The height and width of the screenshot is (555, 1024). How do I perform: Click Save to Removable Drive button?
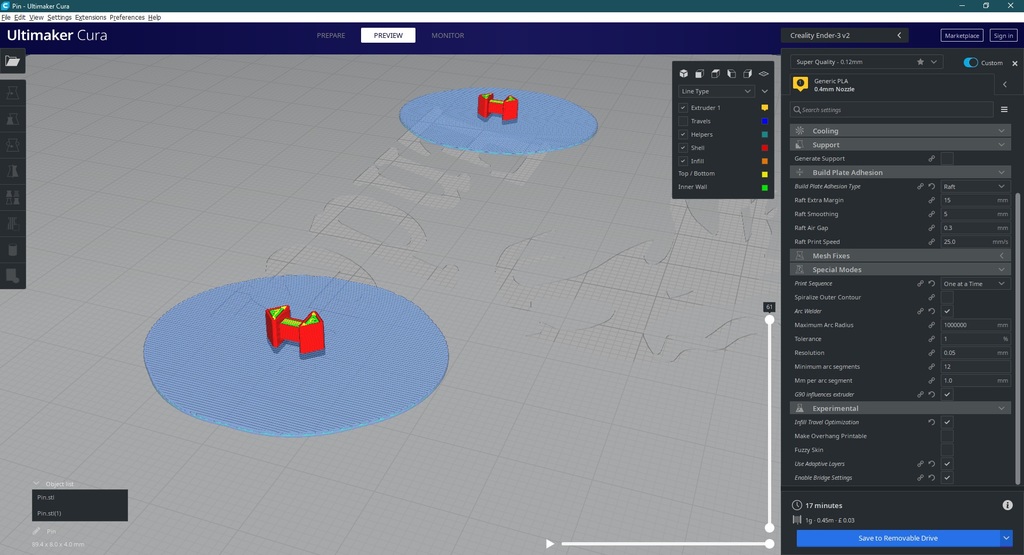[897, 538]
